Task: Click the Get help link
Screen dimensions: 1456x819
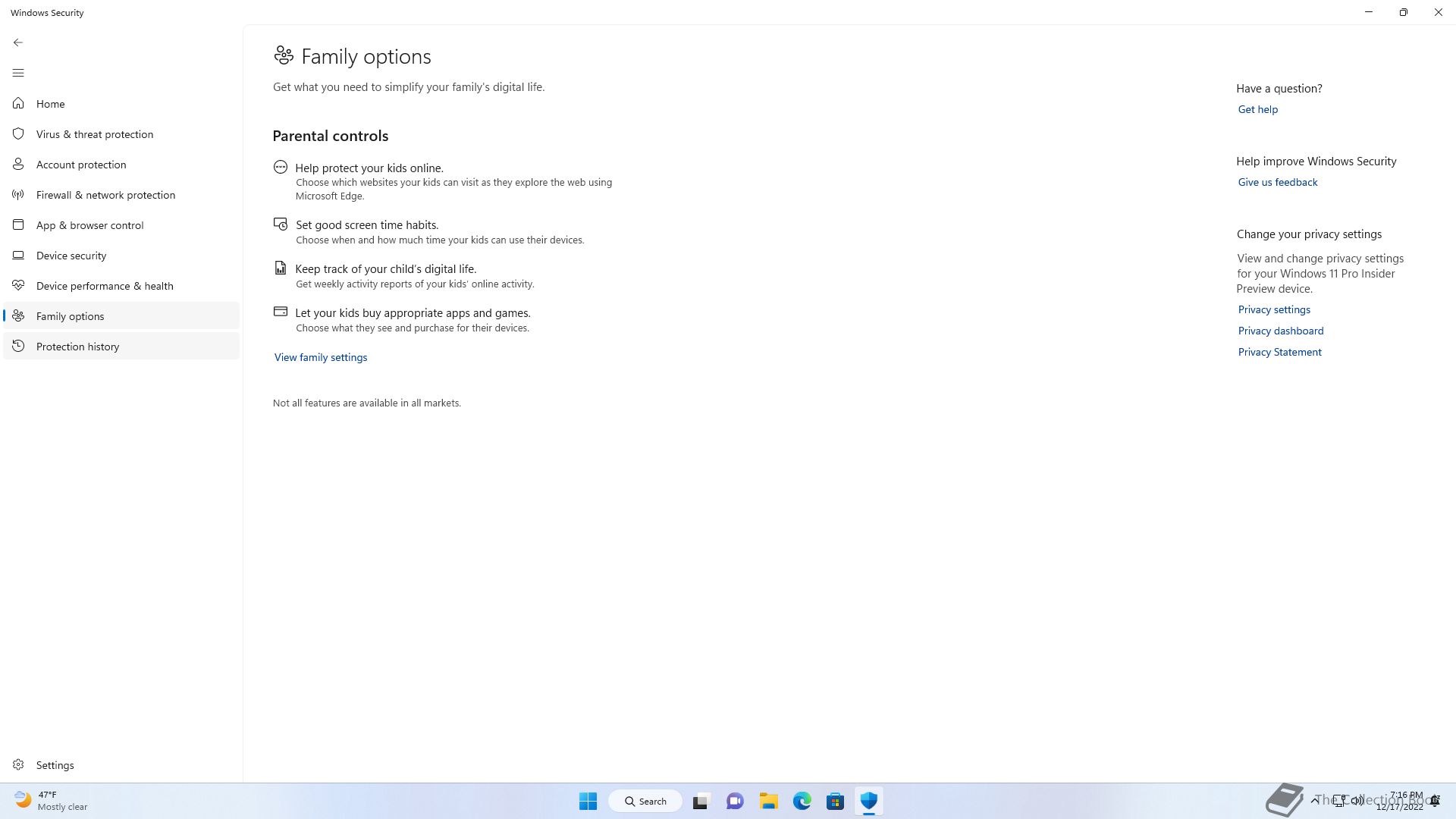Action: click(x=1258, y=109)
